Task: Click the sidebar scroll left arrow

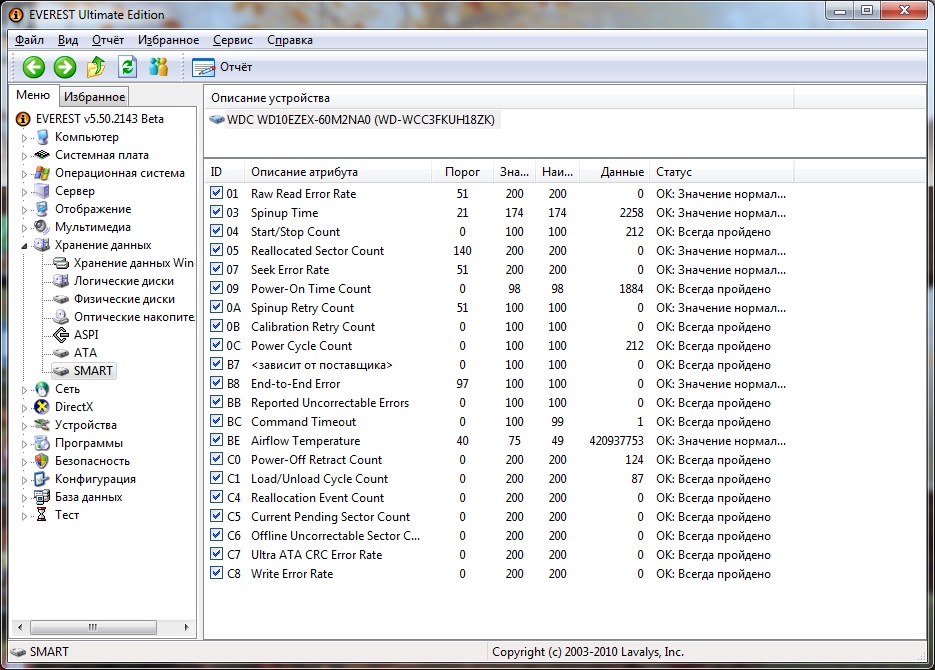Action: click(x=20, y=627)
